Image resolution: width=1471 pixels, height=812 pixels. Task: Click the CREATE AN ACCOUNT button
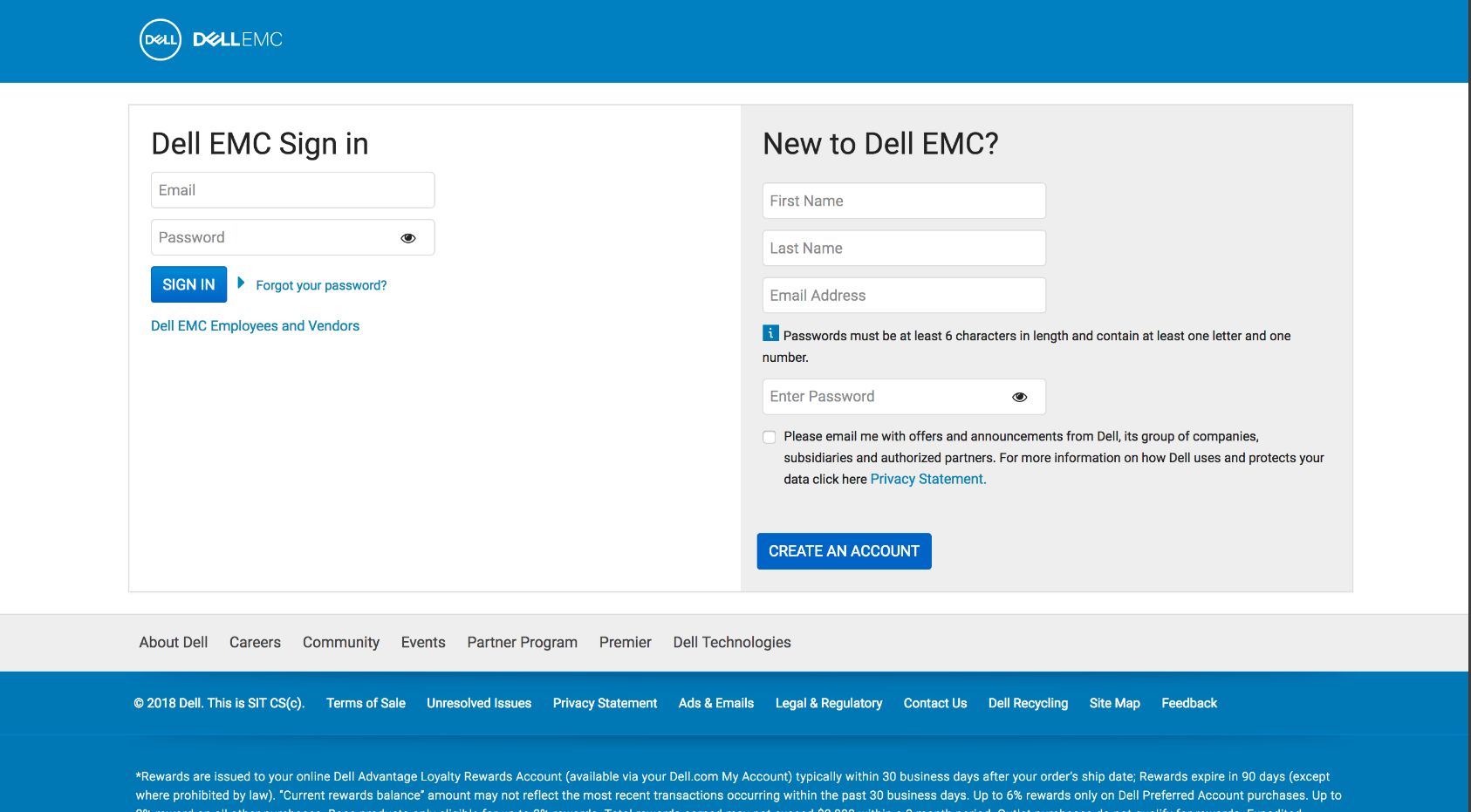844,550
